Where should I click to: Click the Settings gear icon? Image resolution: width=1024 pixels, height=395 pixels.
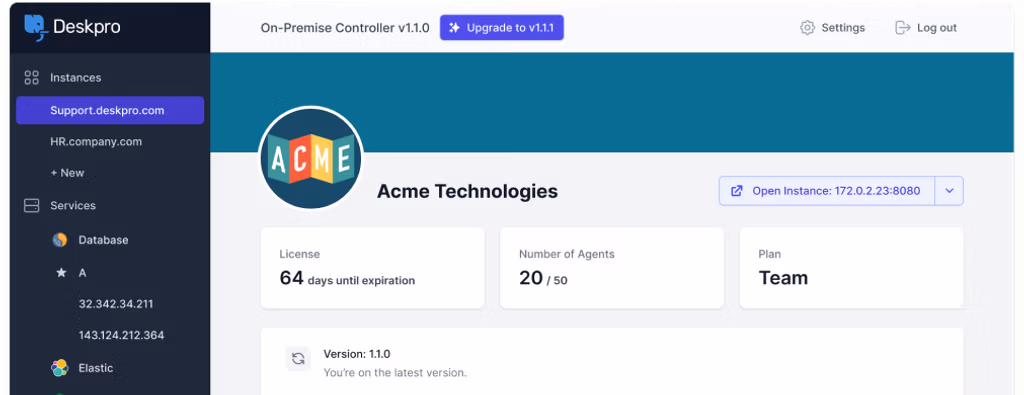[807, 27]
